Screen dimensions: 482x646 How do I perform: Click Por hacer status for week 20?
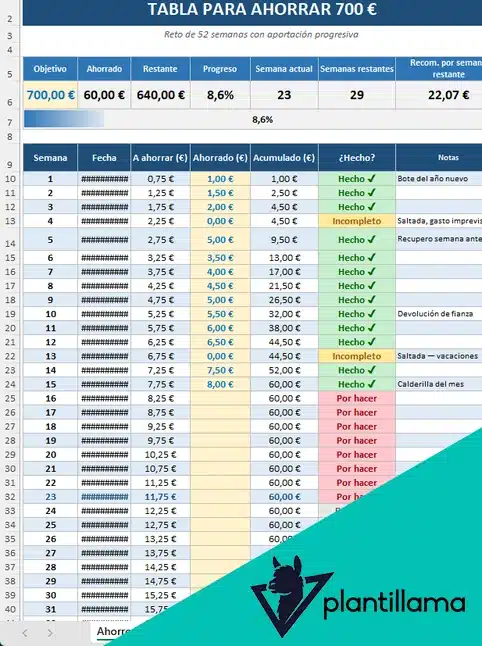point(357,454)
